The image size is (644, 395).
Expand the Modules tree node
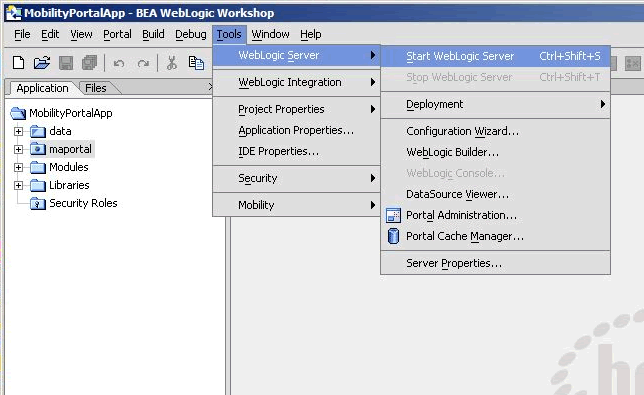(x=18, y=167)
